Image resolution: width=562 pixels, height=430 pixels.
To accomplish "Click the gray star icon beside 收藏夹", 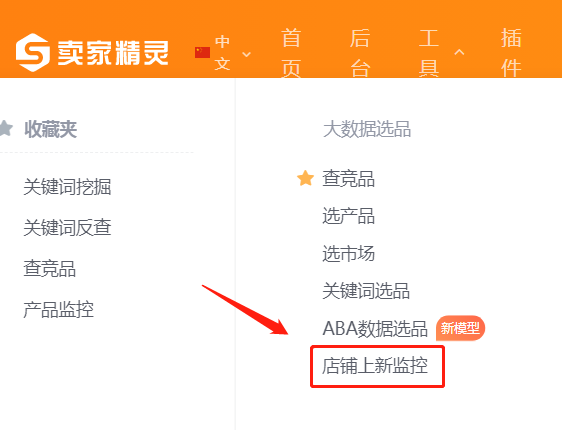I will point(6,128).
